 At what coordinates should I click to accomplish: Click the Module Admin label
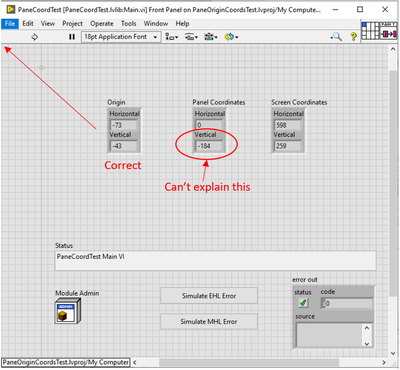[x=77, y=293]
